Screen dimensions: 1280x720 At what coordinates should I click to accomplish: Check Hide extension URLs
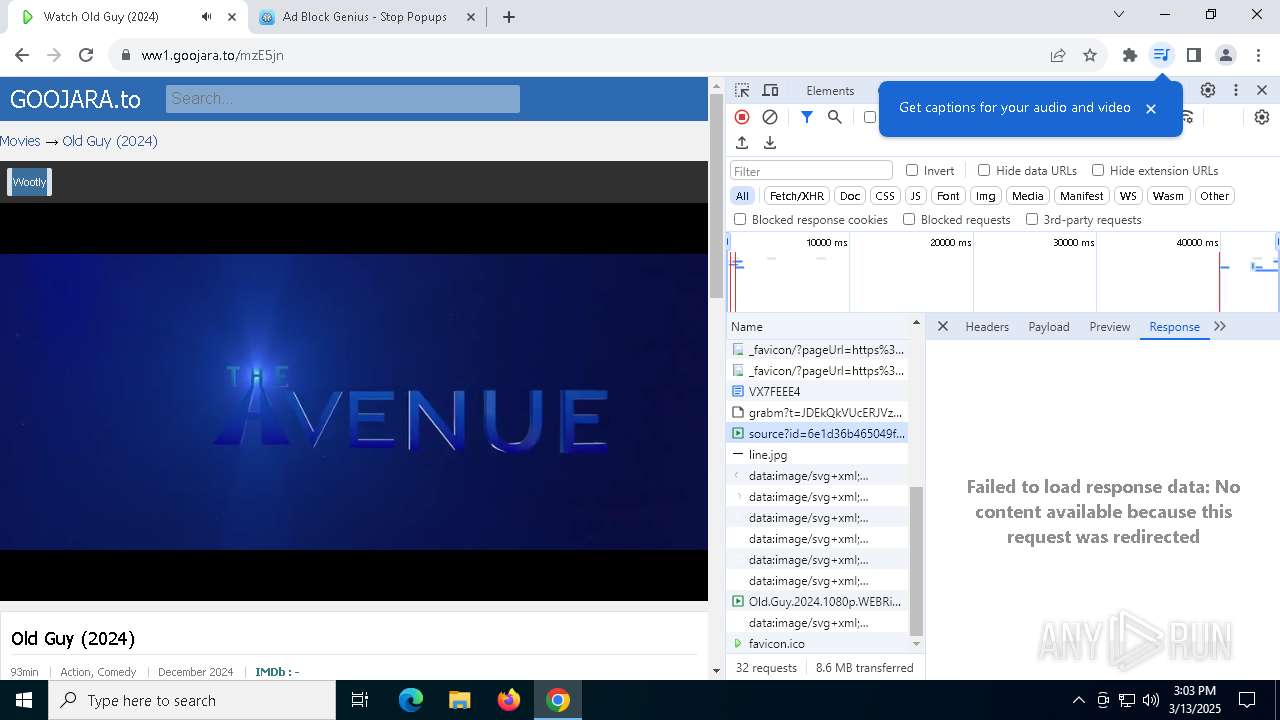point(1098,170)
